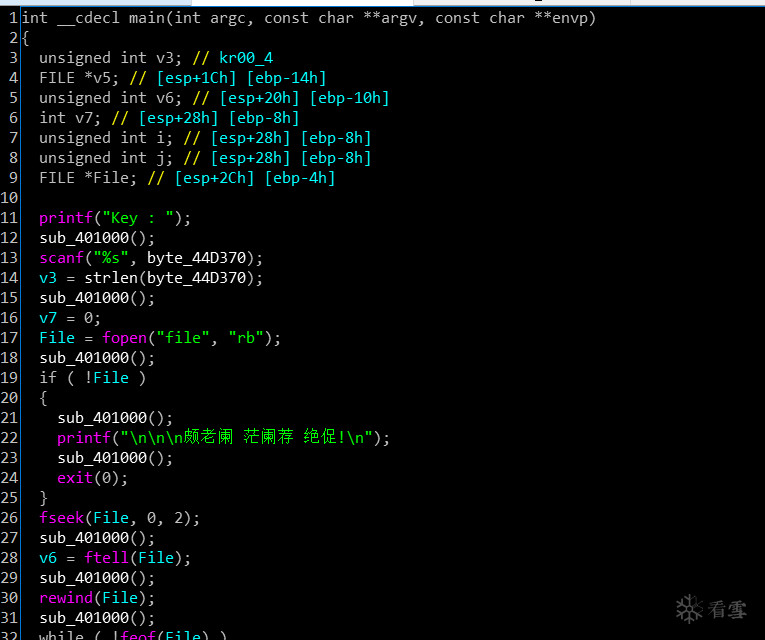Screen dimensions: 765x640
Task: Click the File argument inside fseek
Action: tap(111, 518)
